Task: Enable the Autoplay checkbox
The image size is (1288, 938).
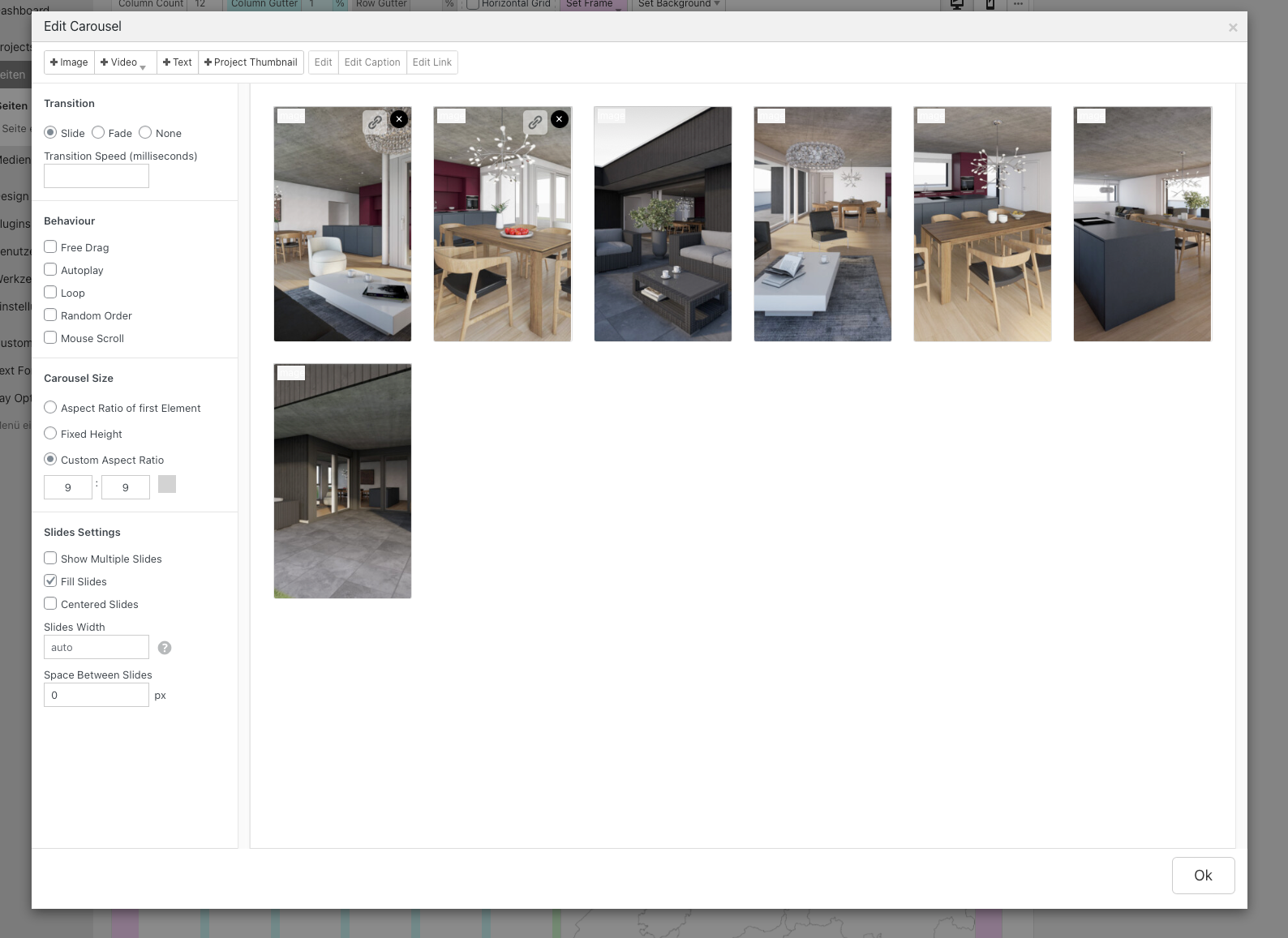Action: pyautogui.click(x=50, y=270)
